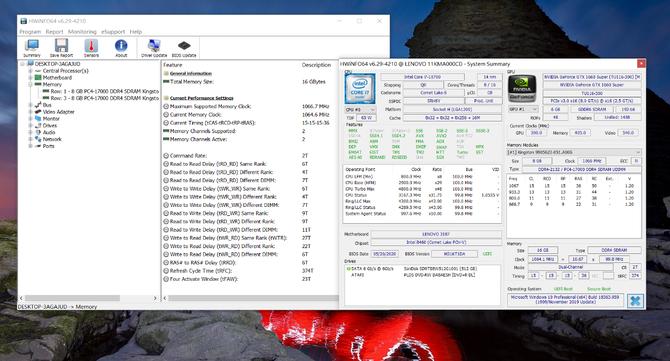Open the Report menu
670x361 pixels.
54,32
